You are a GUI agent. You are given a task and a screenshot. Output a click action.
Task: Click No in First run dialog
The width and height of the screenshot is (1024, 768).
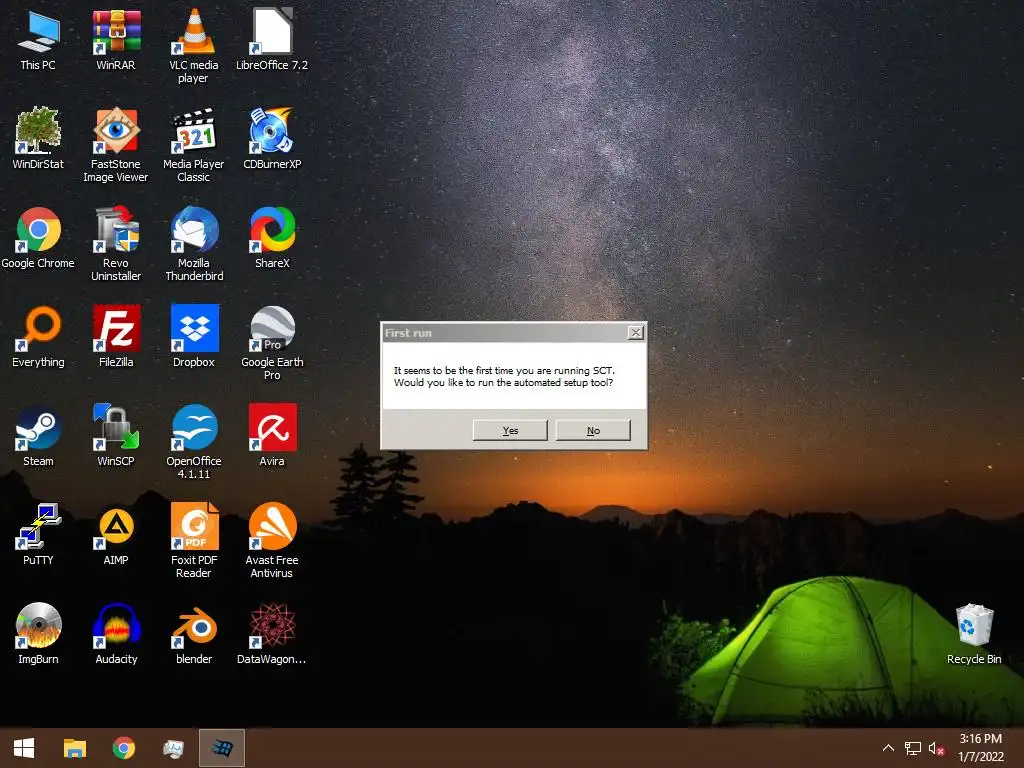pyautogui.click(x=593, y=430)
